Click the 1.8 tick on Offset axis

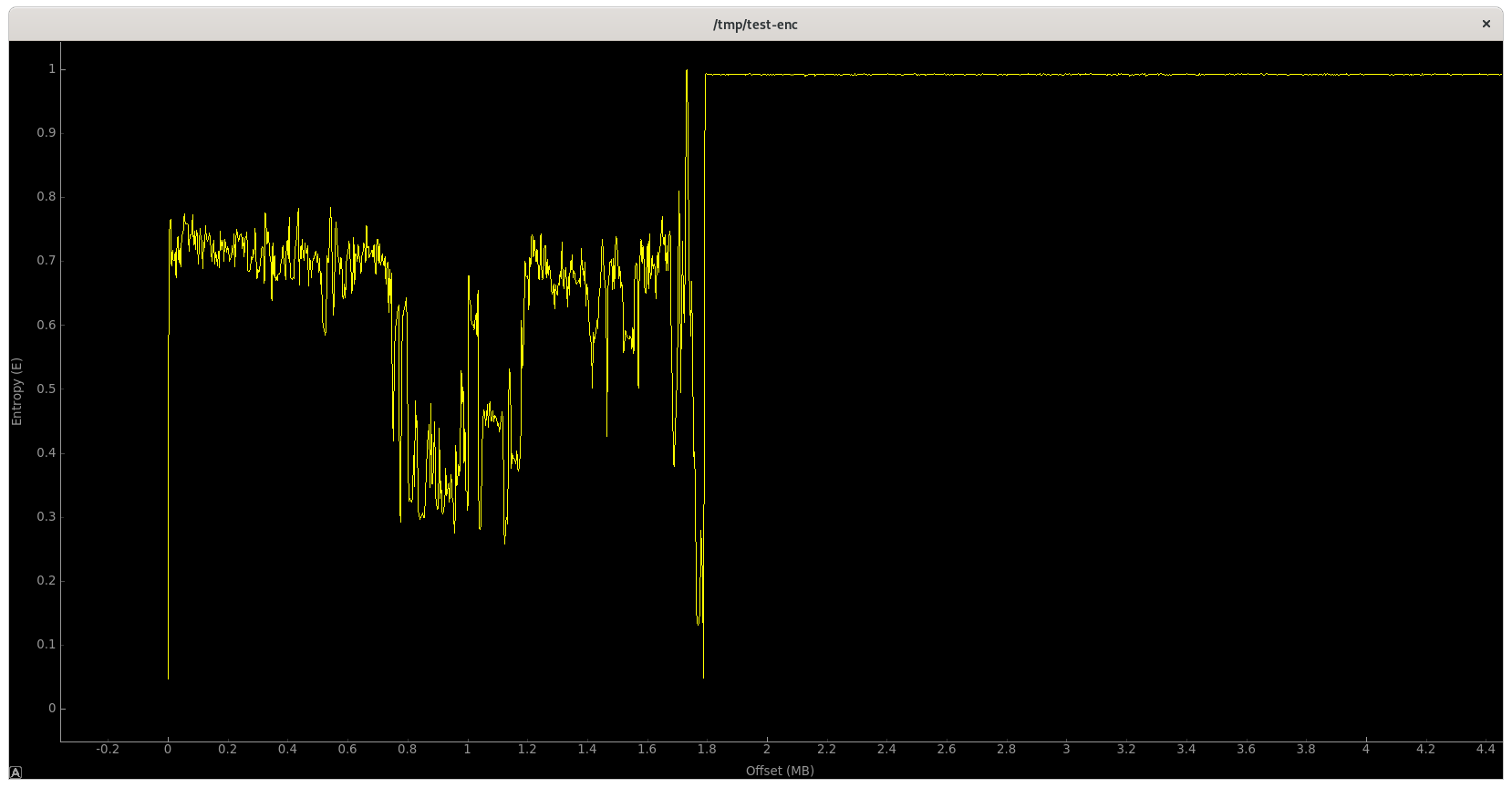coord(707,749)
